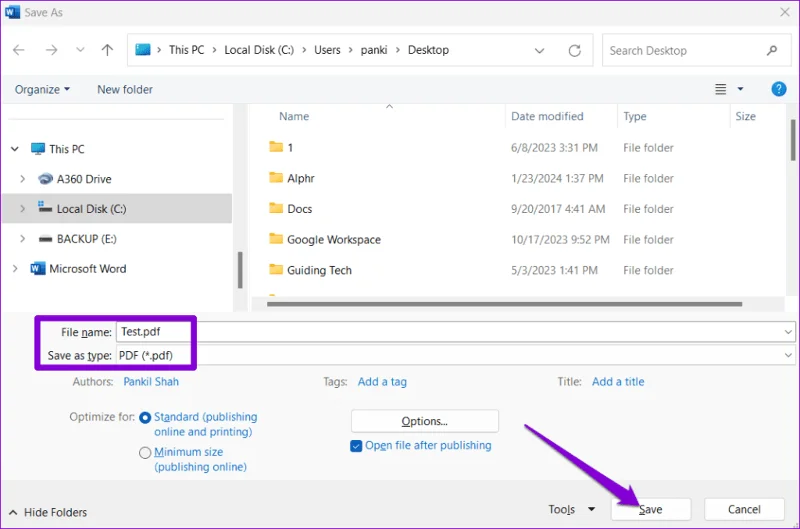Click the Save button

pyautogui.click(x=651, y=509)
